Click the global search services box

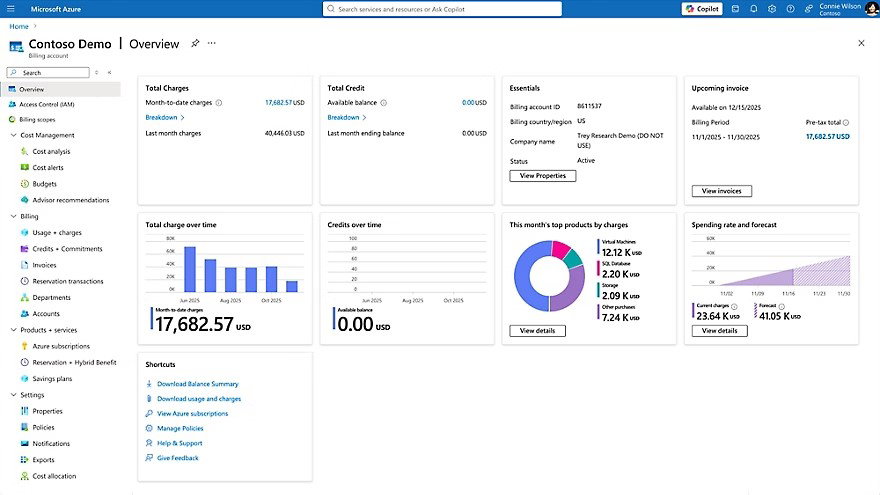pyautogui.click(x=442, y=9)
